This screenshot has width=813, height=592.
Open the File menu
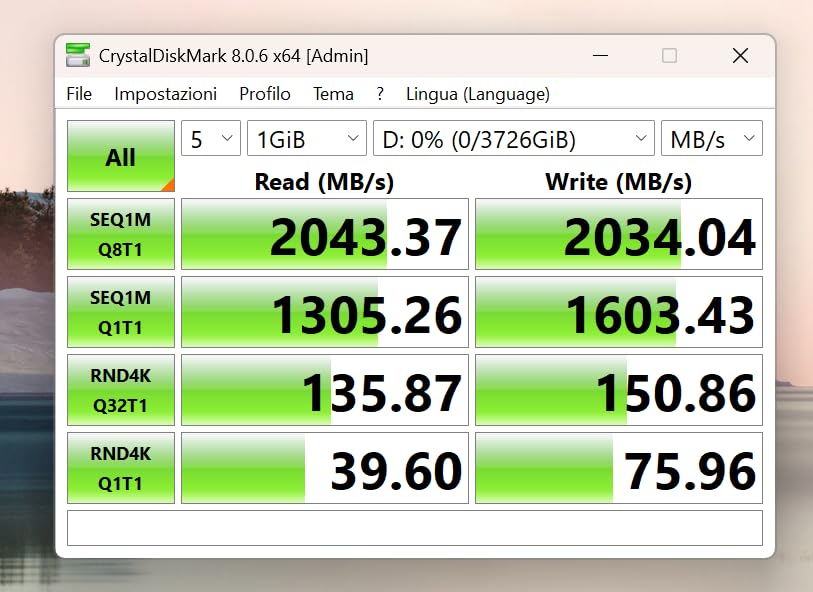click(79, 94)
